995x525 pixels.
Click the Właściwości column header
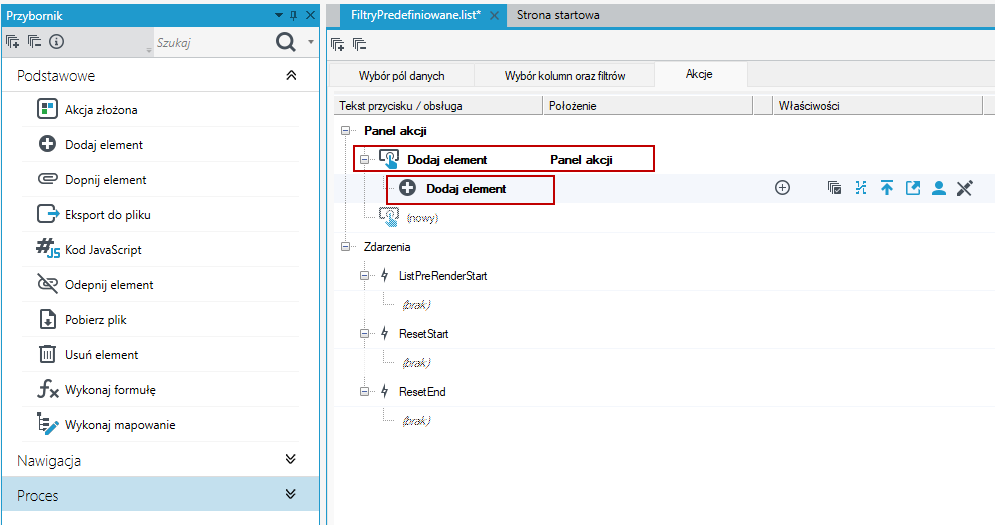[x=877, y=105]
